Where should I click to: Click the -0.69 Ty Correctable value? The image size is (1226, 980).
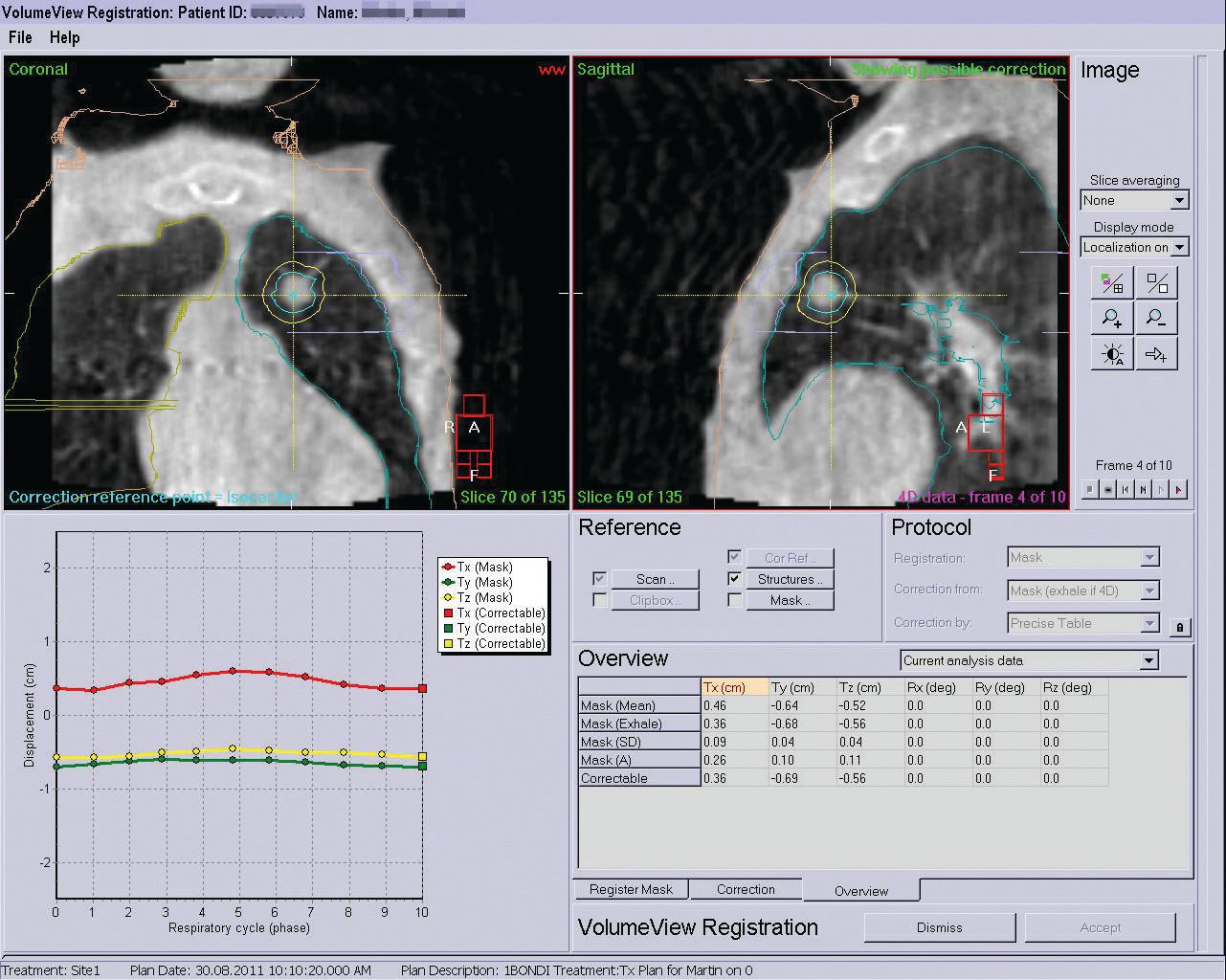802,778
